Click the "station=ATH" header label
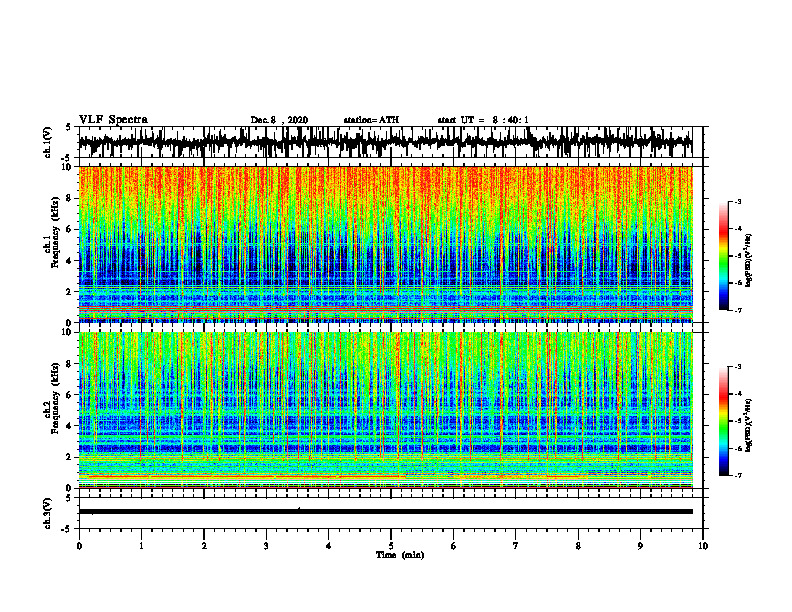The height and width of the screenshot is (612, 792). [x=371, y=120]
